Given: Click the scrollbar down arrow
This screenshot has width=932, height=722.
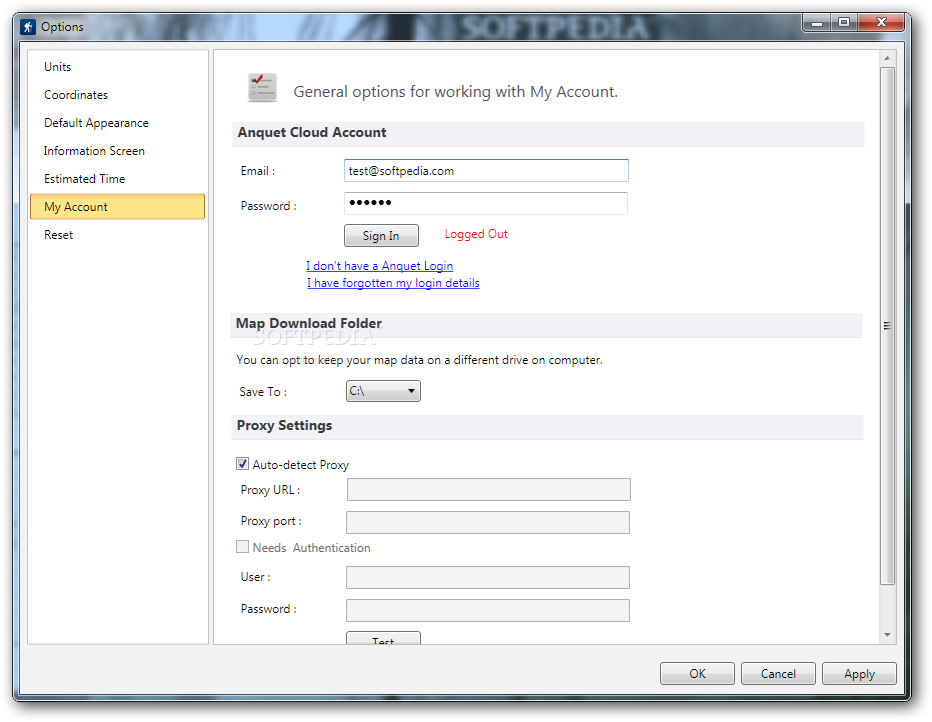Looking at the screenshot, I should [x=887, y=635].
